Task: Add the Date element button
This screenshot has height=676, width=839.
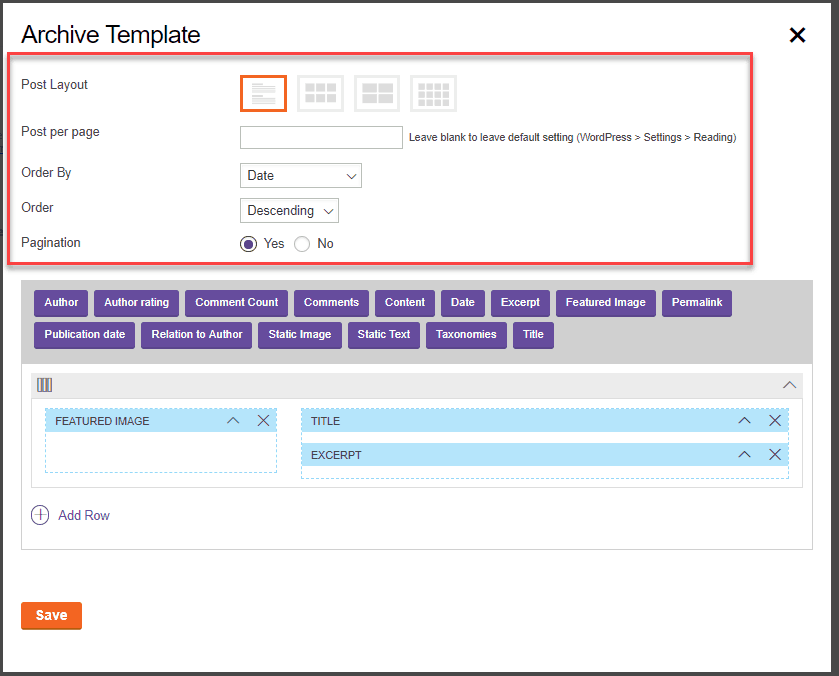Action: coord(463,303)
